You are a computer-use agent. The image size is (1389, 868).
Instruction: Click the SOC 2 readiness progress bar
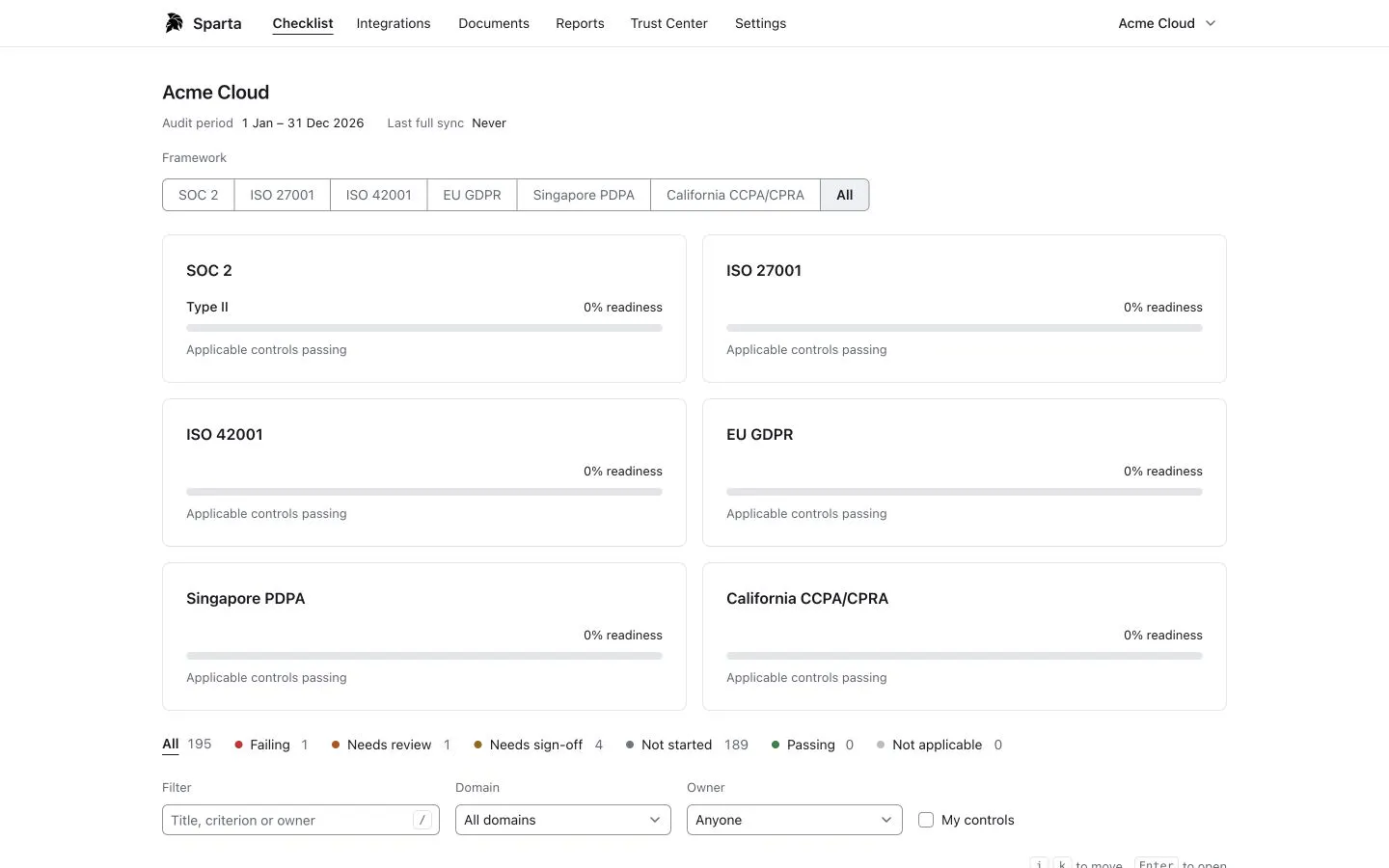(424, 328)
